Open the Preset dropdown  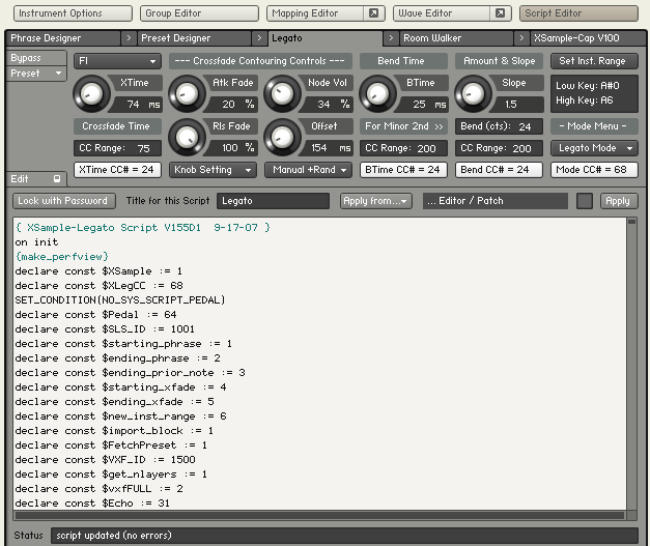click(x=36, y=73)
